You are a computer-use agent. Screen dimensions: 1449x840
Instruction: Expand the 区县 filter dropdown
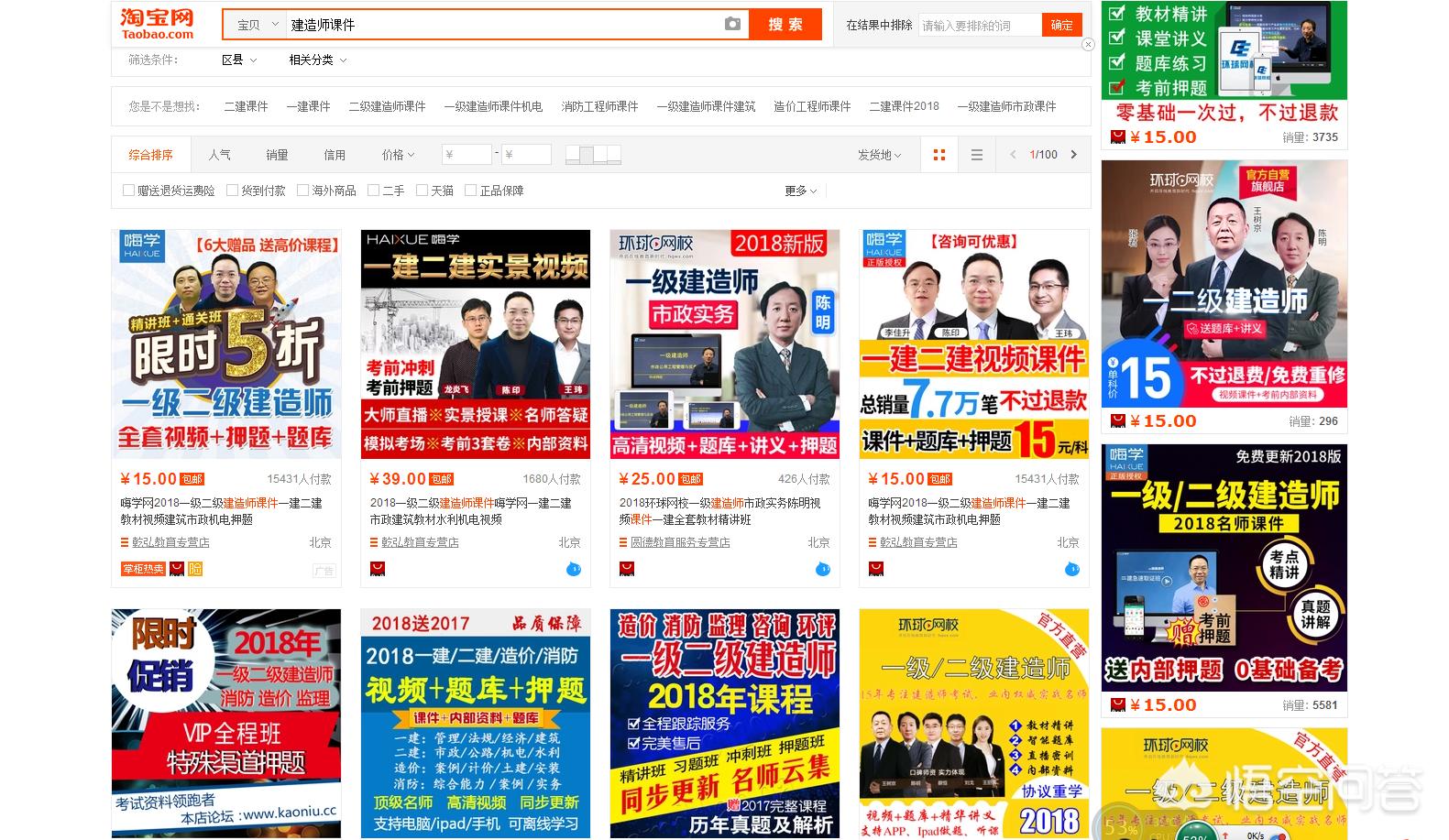(239, 60)
